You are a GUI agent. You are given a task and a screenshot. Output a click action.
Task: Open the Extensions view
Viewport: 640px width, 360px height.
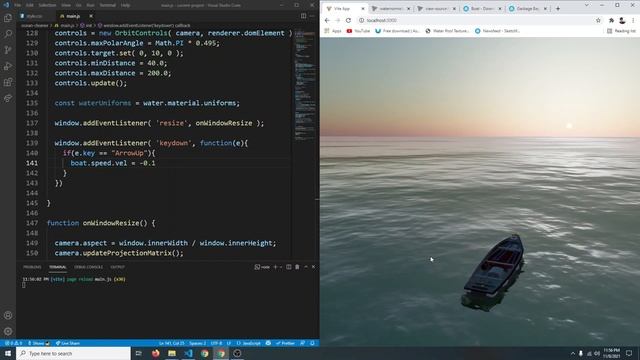[x=8, y=82]
